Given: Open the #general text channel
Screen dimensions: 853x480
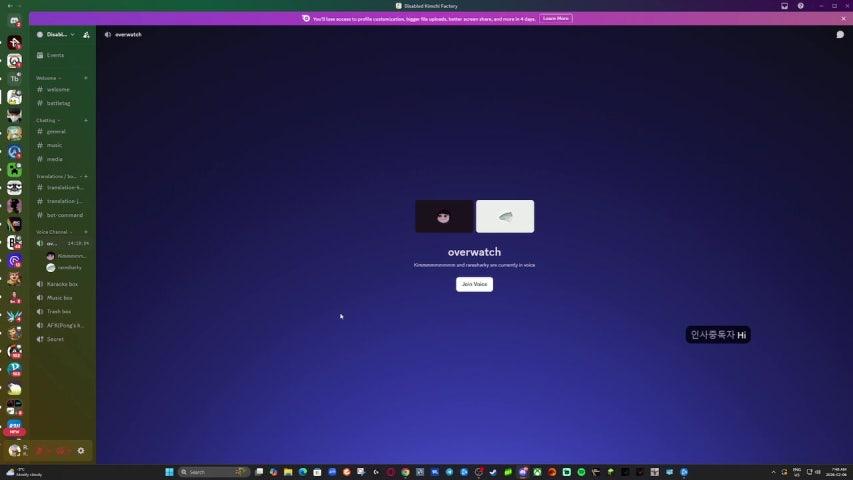Looking at the screenshot, I should tap(62, 132).
